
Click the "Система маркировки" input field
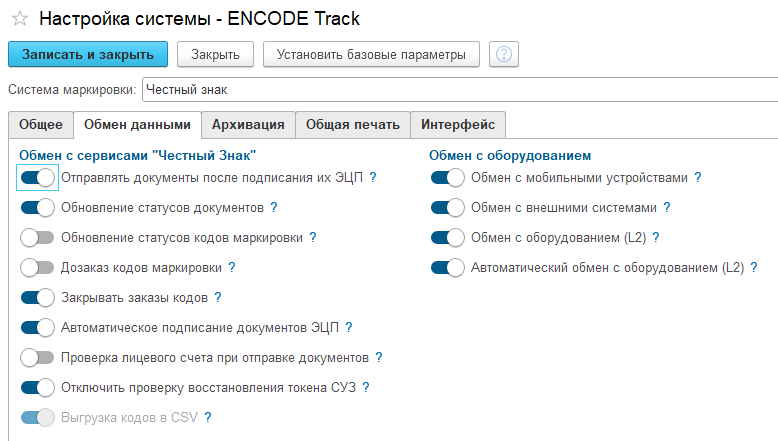(460, 89)
